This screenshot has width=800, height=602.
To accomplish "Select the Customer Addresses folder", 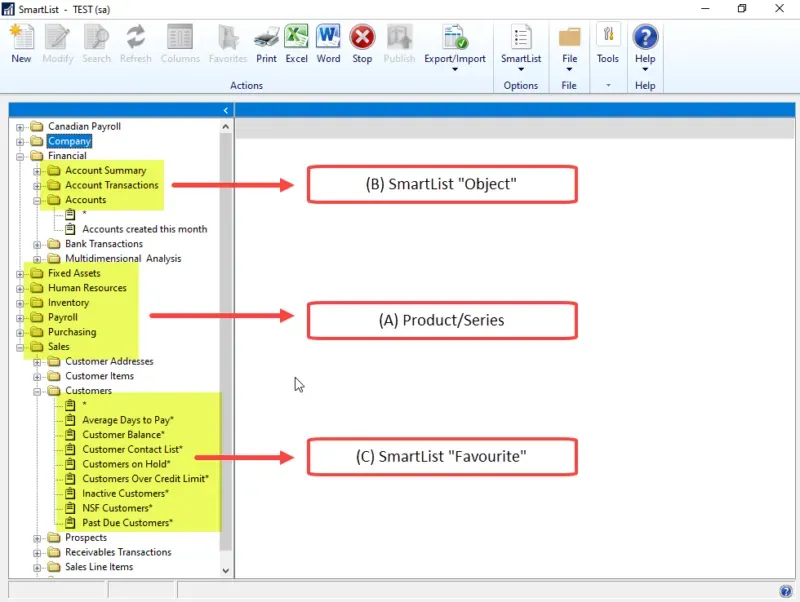I will pyautogui.click(x=109, y=361).
